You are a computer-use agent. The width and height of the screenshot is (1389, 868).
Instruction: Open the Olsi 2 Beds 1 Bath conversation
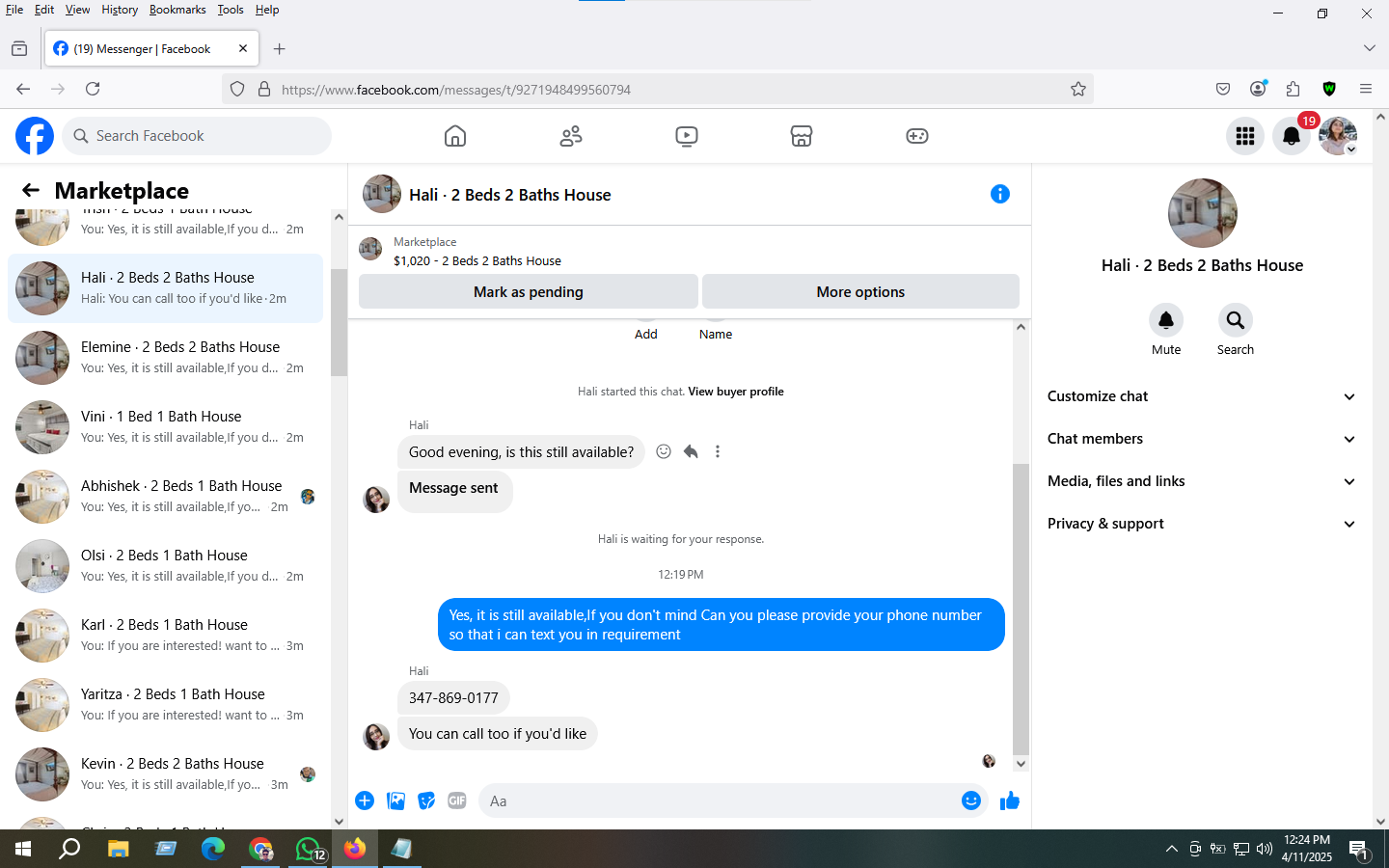[x=165, y=566]
